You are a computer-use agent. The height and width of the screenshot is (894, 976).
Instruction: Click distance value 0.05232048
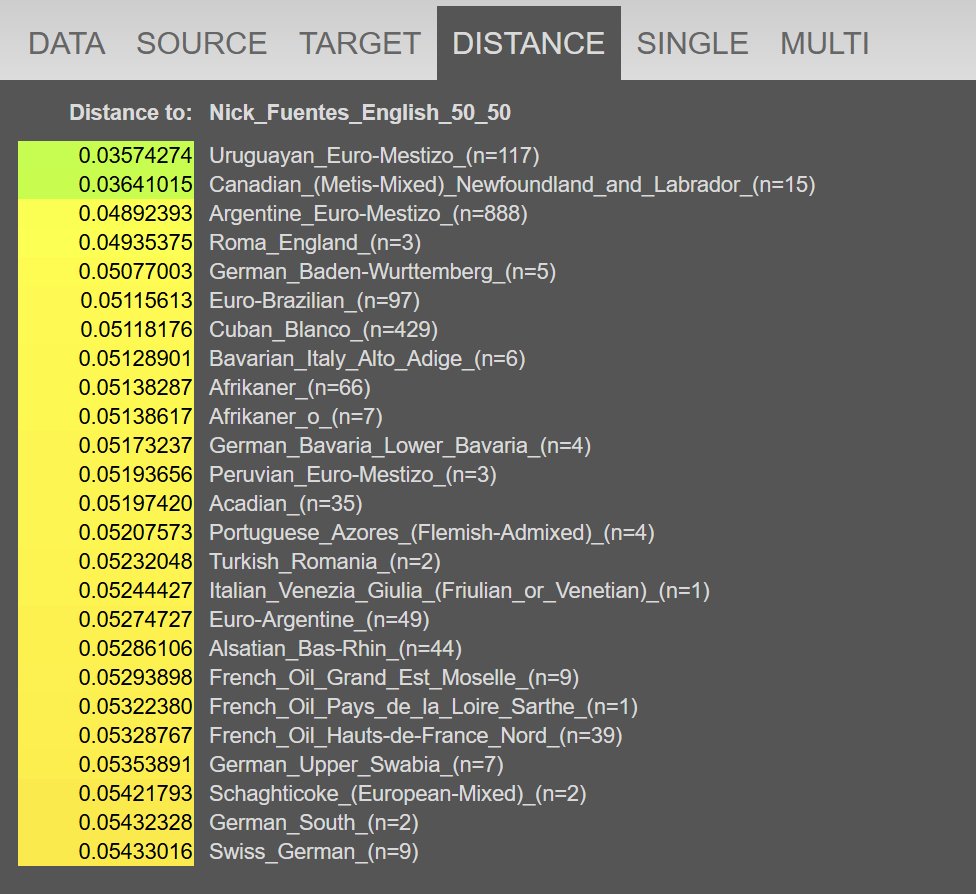pos(136,562)
